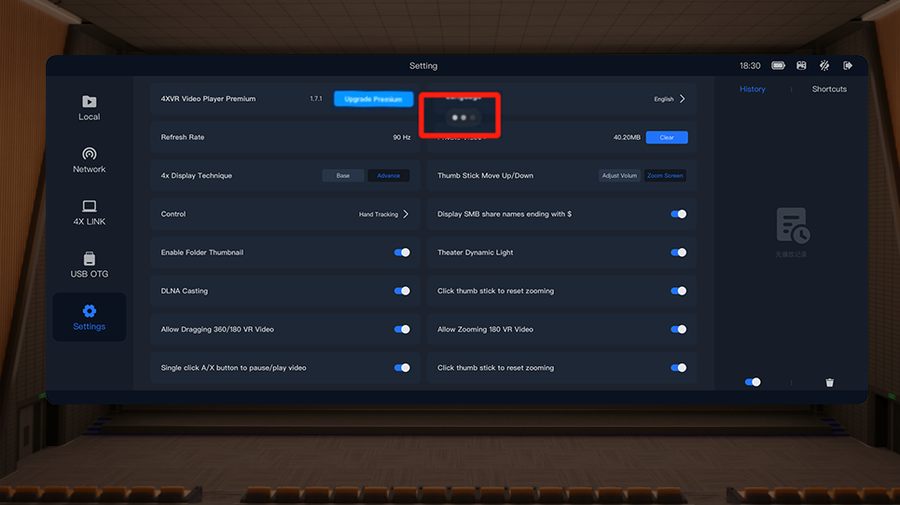This screenshot has width=900, height=505.
Task: Click the trash icon to delete history
Action: click(x=829, y=382)
